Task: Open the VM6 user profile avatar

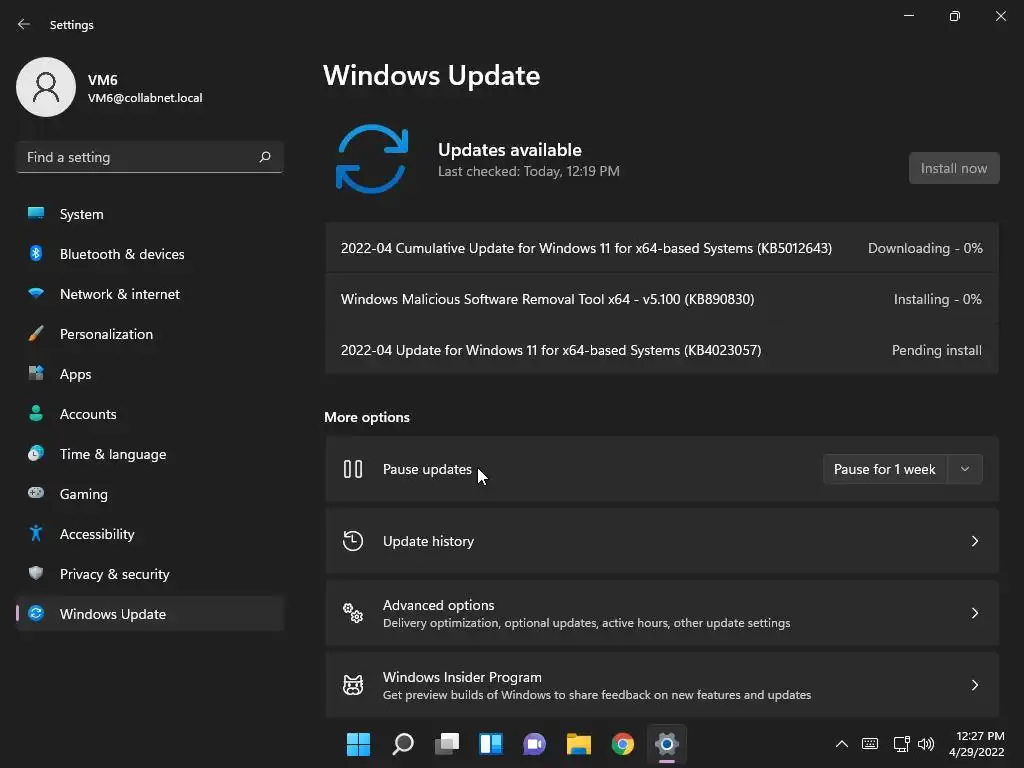Action: coord(46,87)
